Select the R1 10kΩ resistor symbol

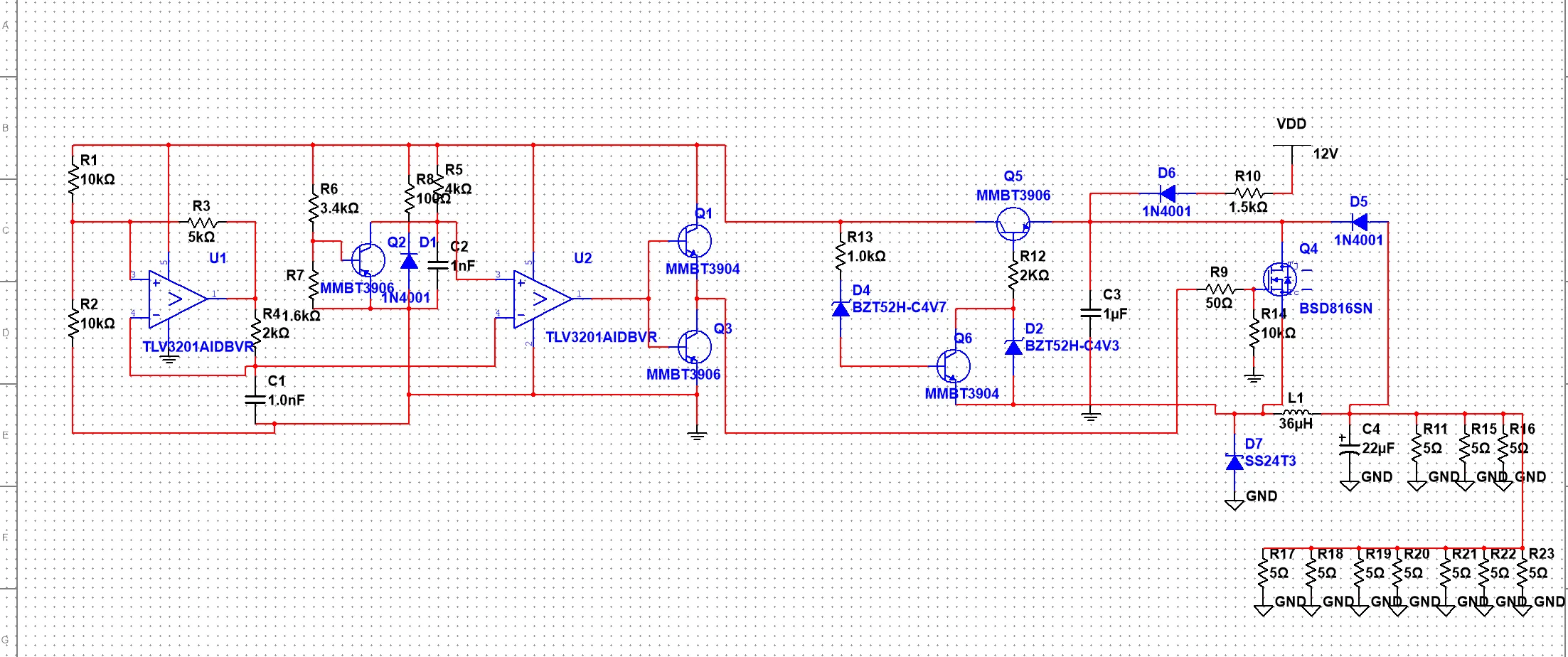tap(73, 179)
